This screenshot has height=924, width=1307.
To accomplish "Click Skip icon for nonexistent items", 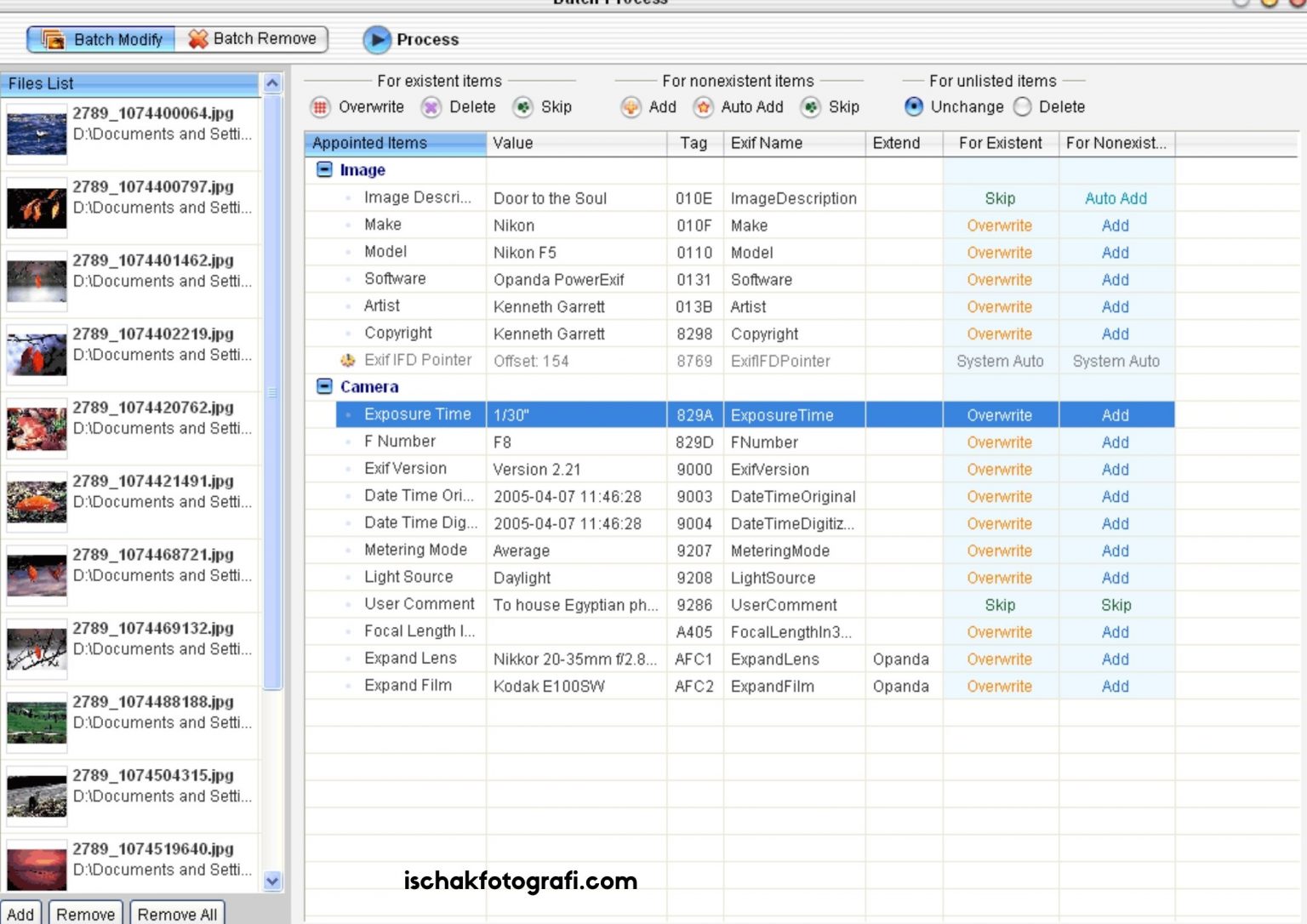I will pos(811,107).
